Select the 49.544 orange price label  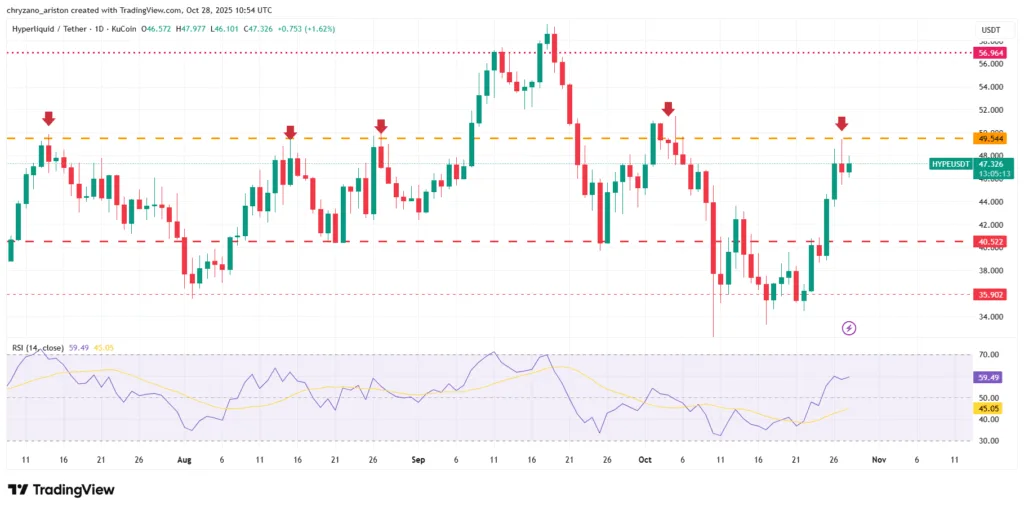[x=990, y=139]
